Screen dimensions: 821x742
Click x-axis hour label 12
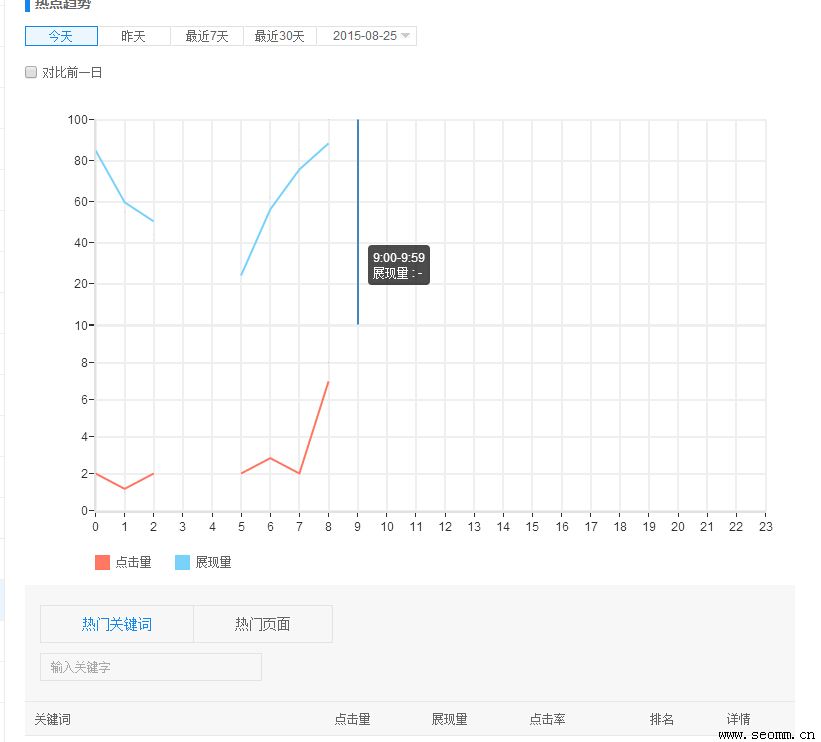pos(445,527)
